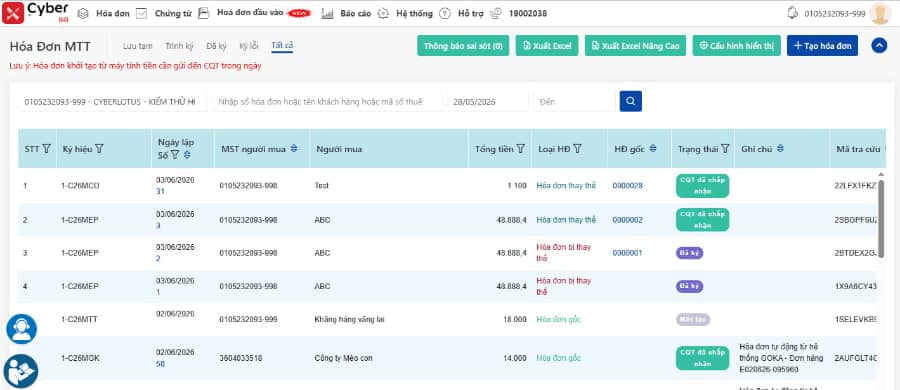Open original invoice link 0000028

click(627, 186)
